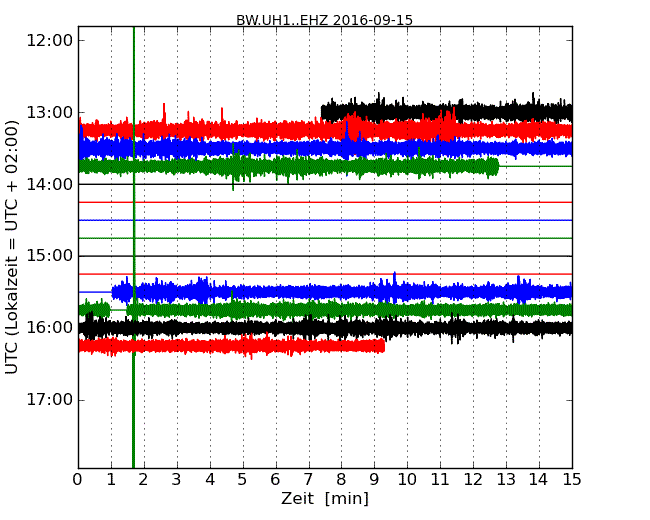Click the x-axis label Zeit [min]
The image size is (650, 520).
tap(324, 498)
